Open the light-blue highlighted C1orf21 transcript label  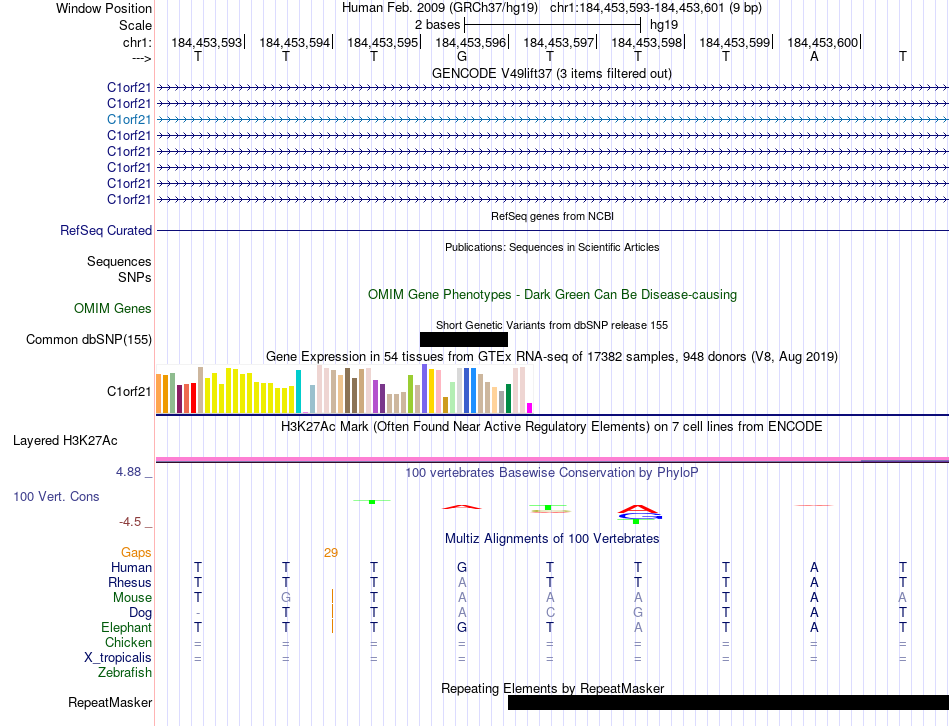[x=129, y=119]
